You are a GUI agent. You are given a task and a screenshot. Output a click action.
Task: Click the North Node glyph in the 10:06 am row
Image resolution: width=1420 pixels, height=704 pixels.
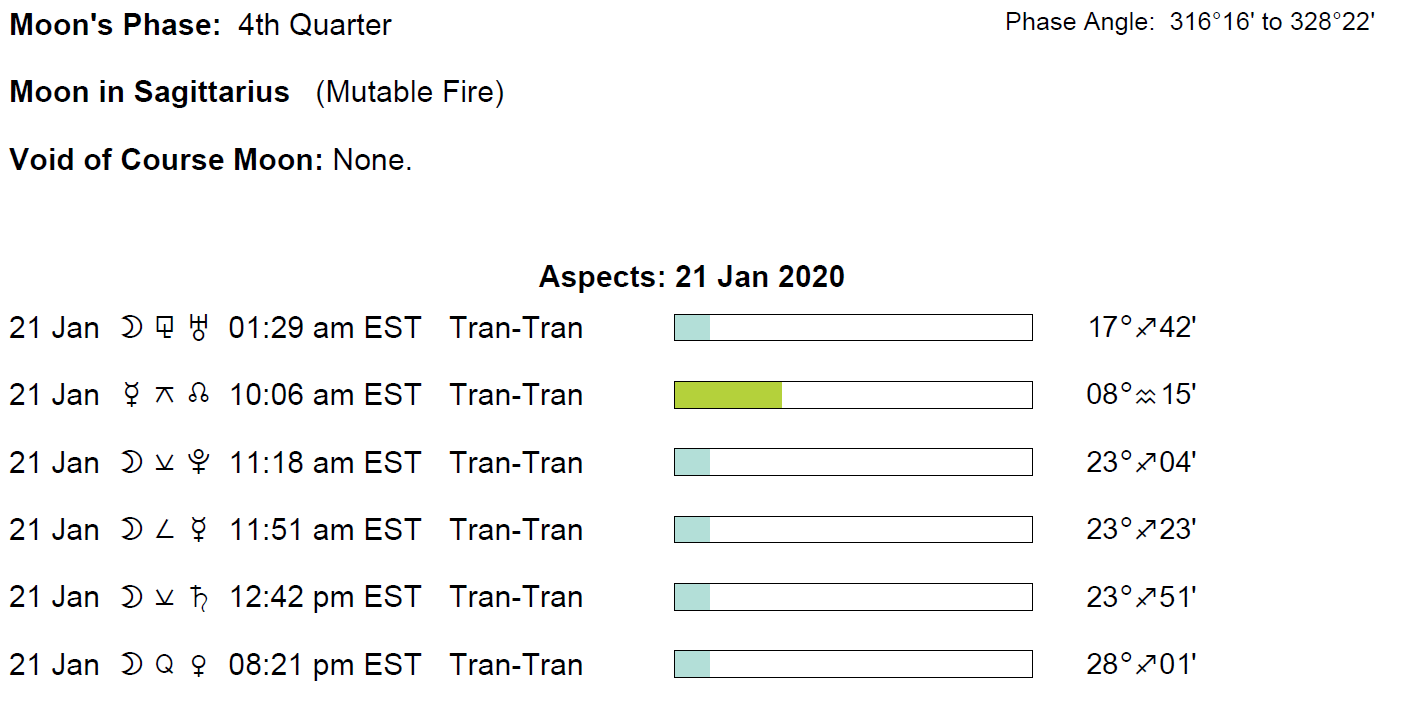click(198, 396)
